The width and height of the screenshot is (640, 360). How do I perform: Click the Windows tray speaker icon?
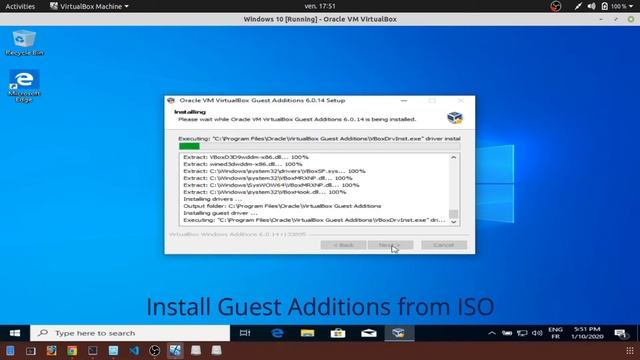(x=537, y=333)
